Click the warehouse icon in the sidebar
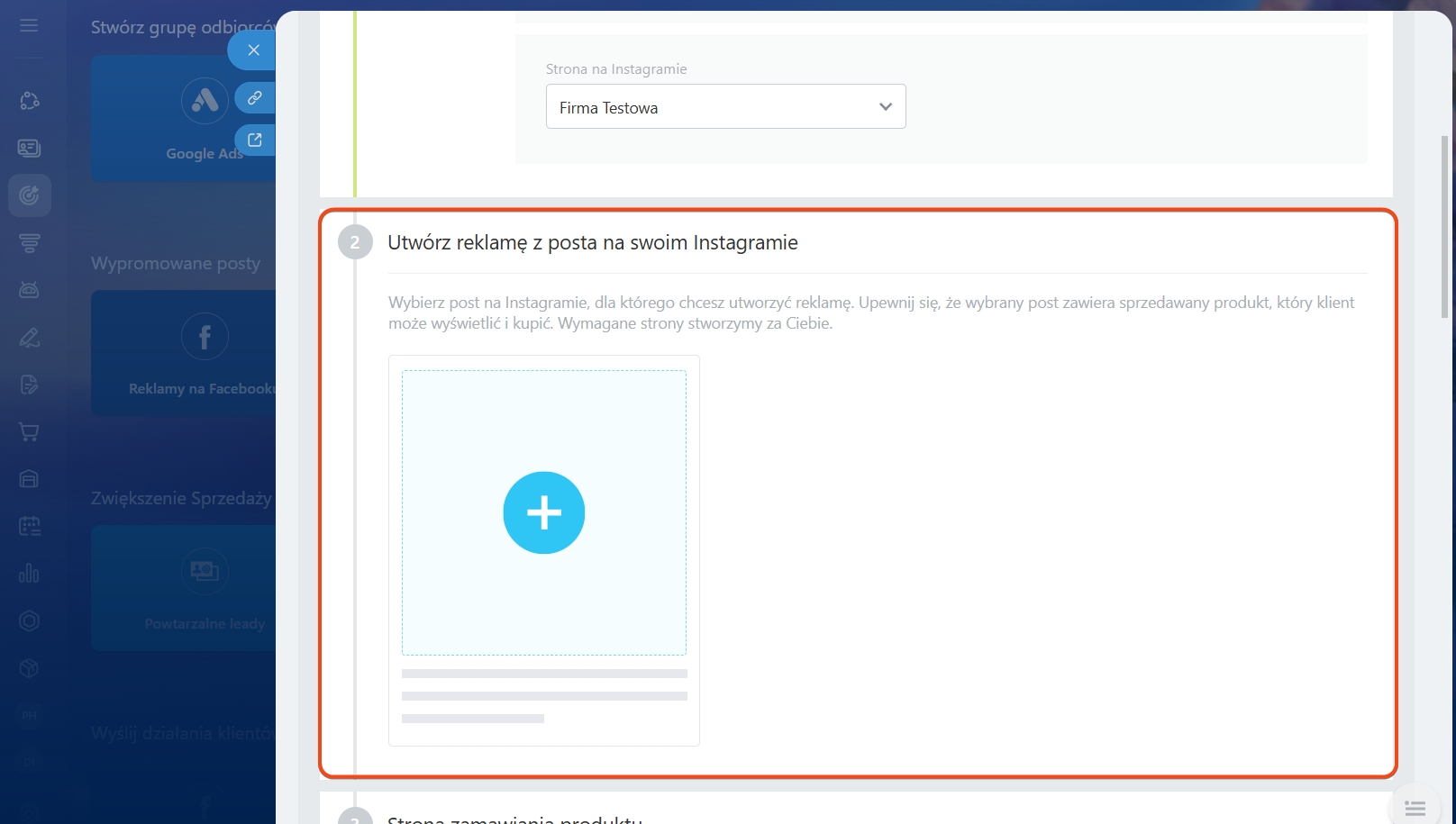Screen dimensions: 1456x824 click(29, 479)
